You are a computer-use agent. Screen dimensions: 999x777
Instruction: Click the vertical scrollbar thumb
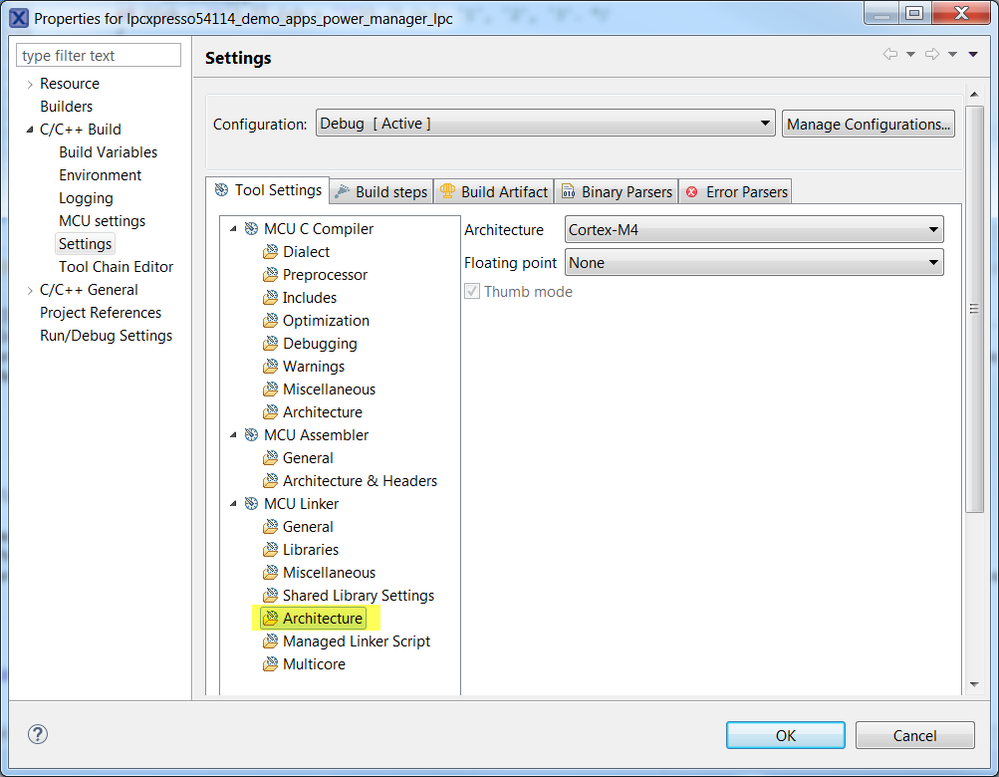pyautogui.click(x=974, y=309)
